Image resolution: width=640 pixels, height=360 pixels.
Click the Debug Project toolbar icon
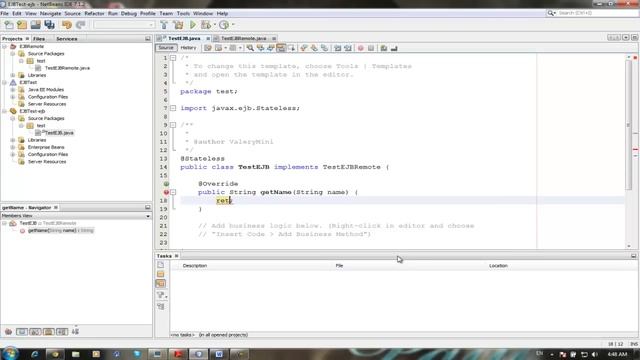point(206,25)
